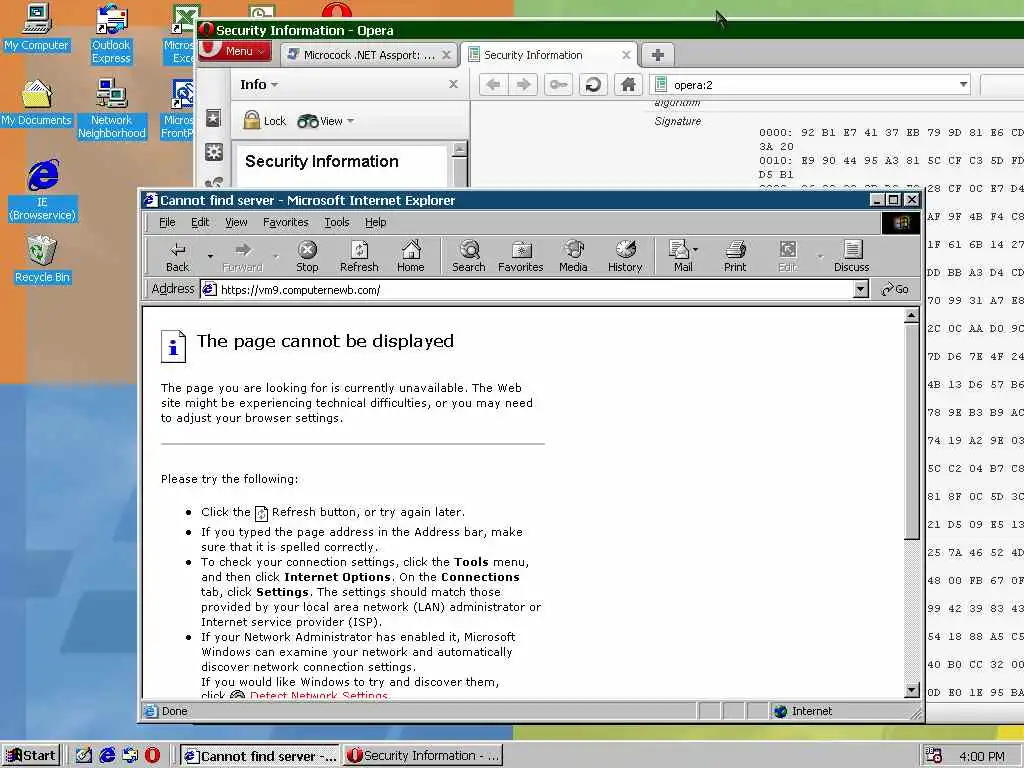The height and width of the screenshot is (768, 1024).
Task: Open Opera's bookmarks star panel icon
Action: click(x=214, y=118)
